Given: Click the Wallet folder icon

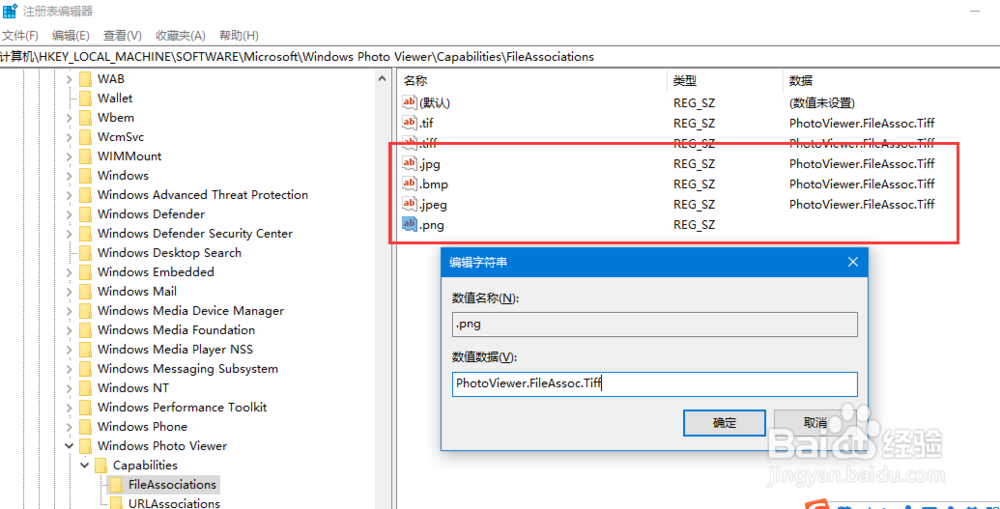Looking at the screenshot, I should pyautogui.click(x=85, y=98).
